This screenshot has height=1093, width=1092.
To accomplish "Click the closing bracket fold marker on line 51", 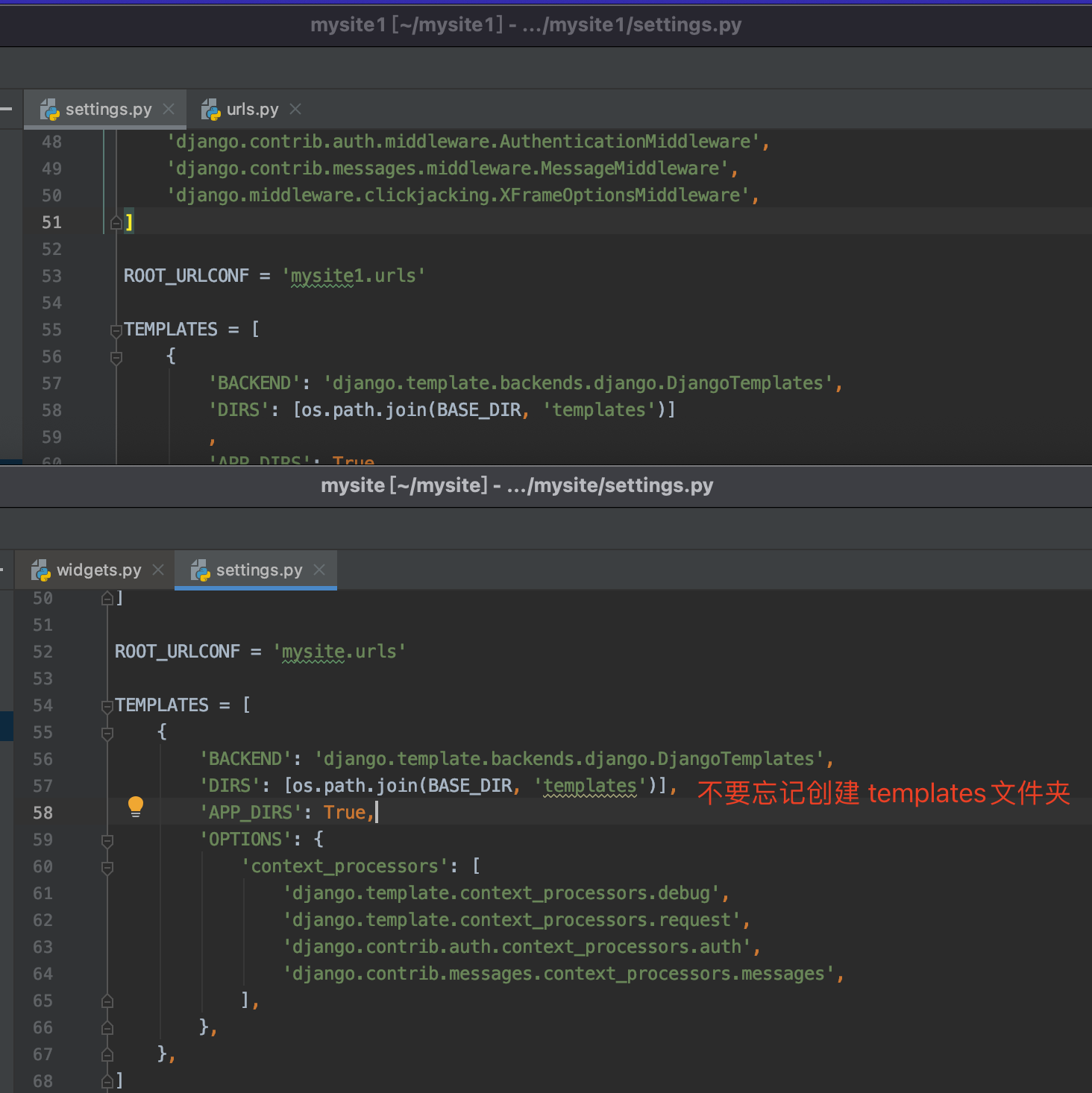I will [x=116, y=222].
